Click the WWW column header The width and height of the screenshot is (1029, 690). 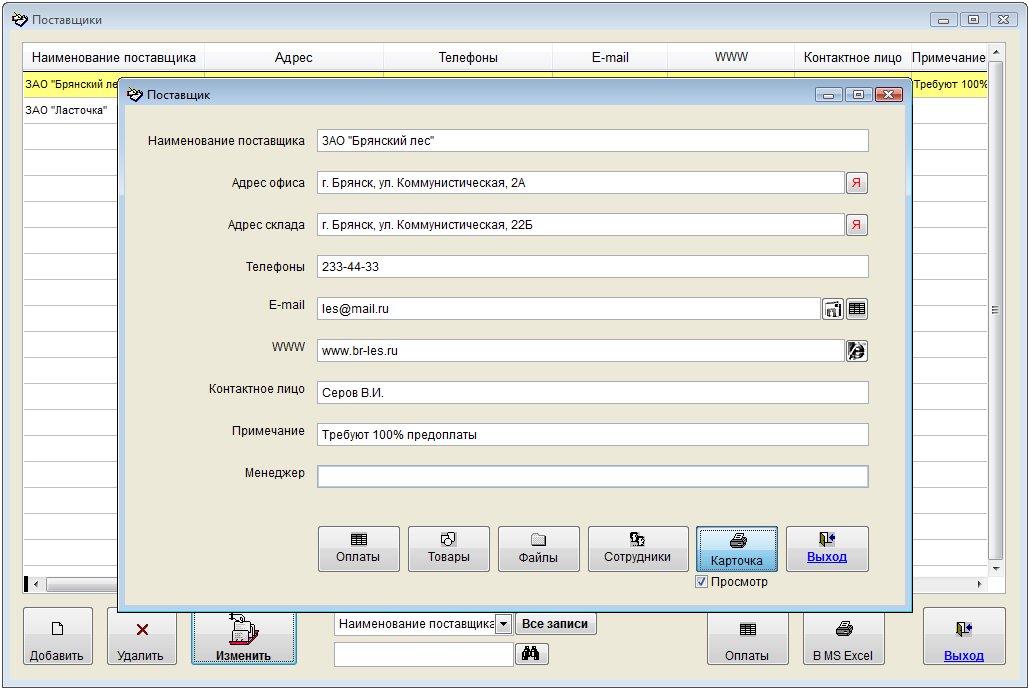coord(731,58)
